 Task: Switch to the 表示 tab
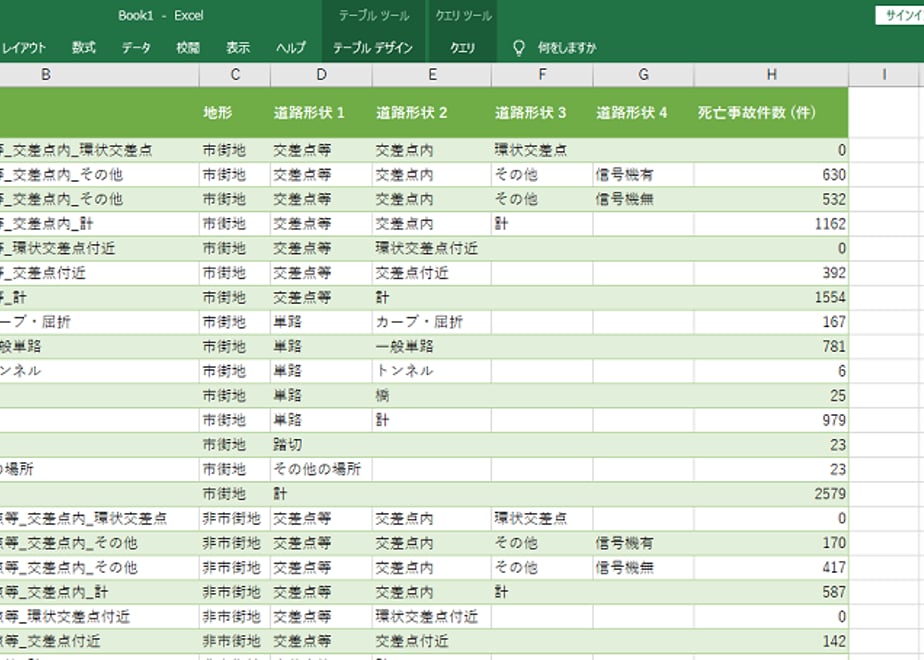(x=238, y=48)
